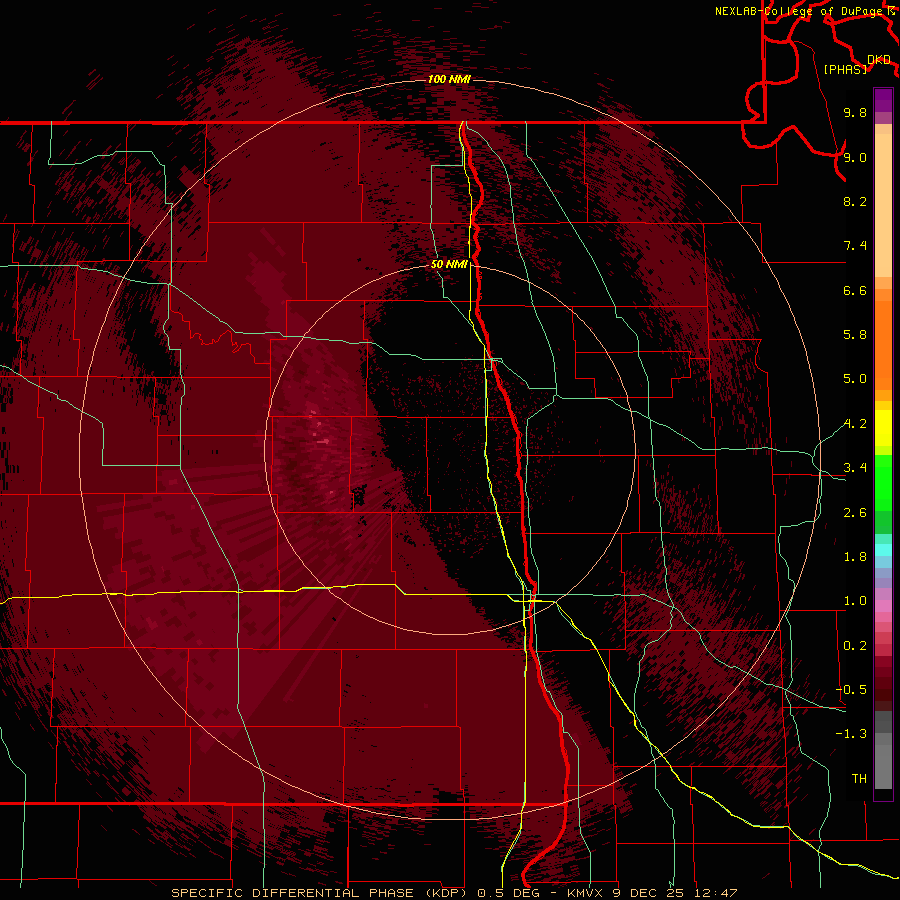The height and width of the screenshot is (900, 900).
Task: Pick the bright green swatch in the legend
Action: point(883,482)
